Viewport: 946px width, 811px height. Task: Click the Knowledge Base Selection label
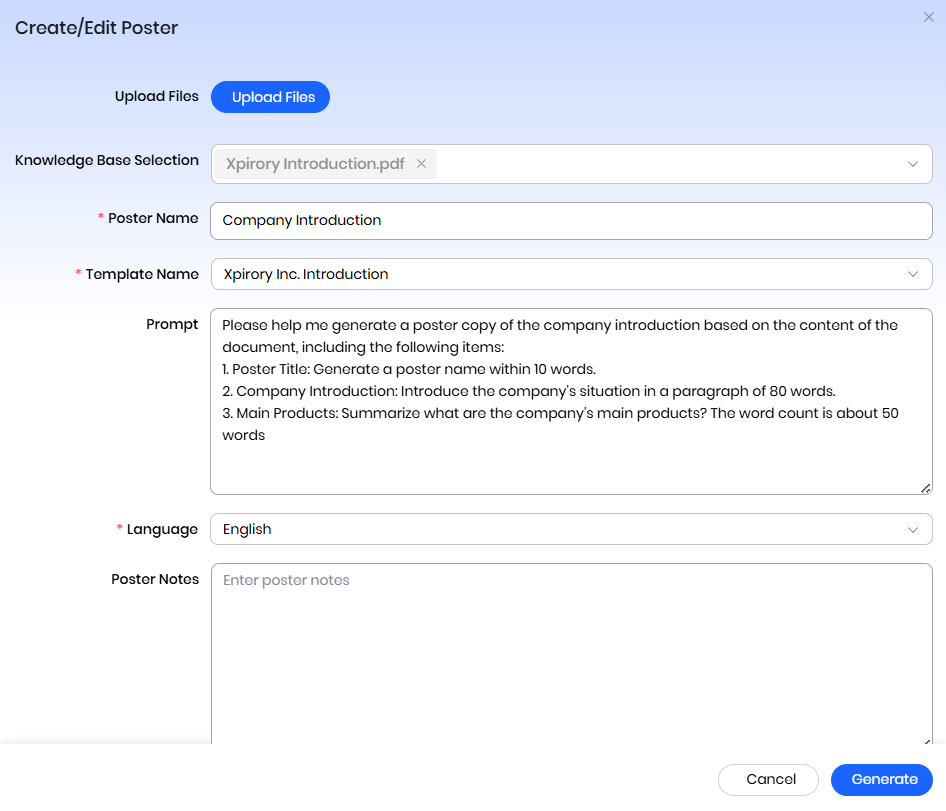[107, 160]
